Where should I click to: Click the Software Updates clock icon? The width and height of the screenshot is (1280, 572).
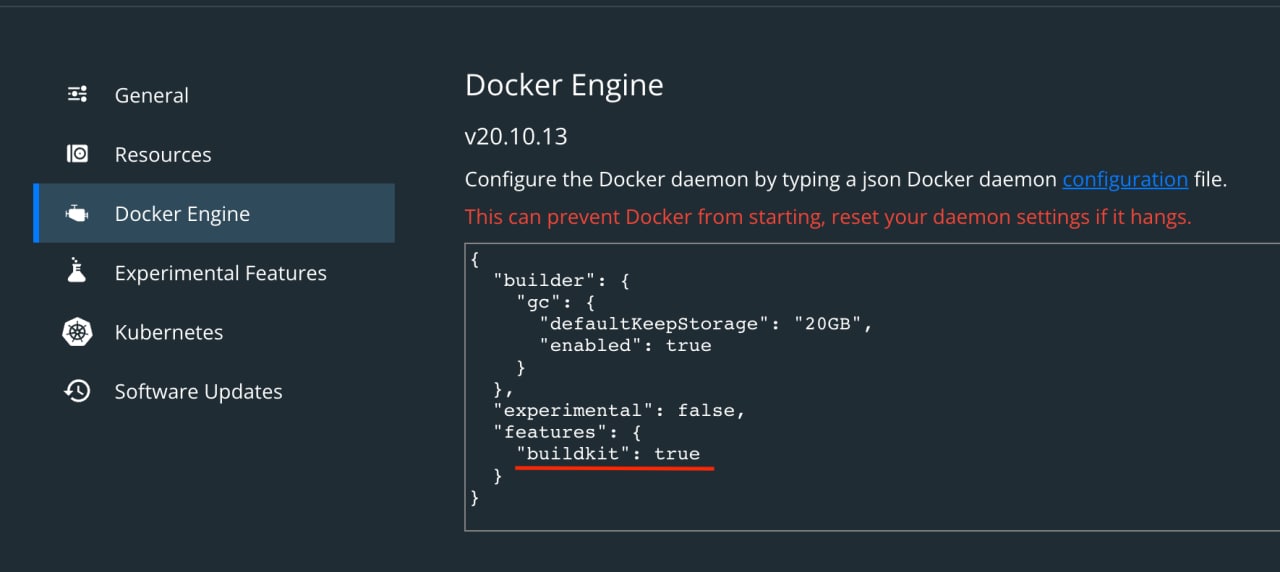[x=77, y=391]
